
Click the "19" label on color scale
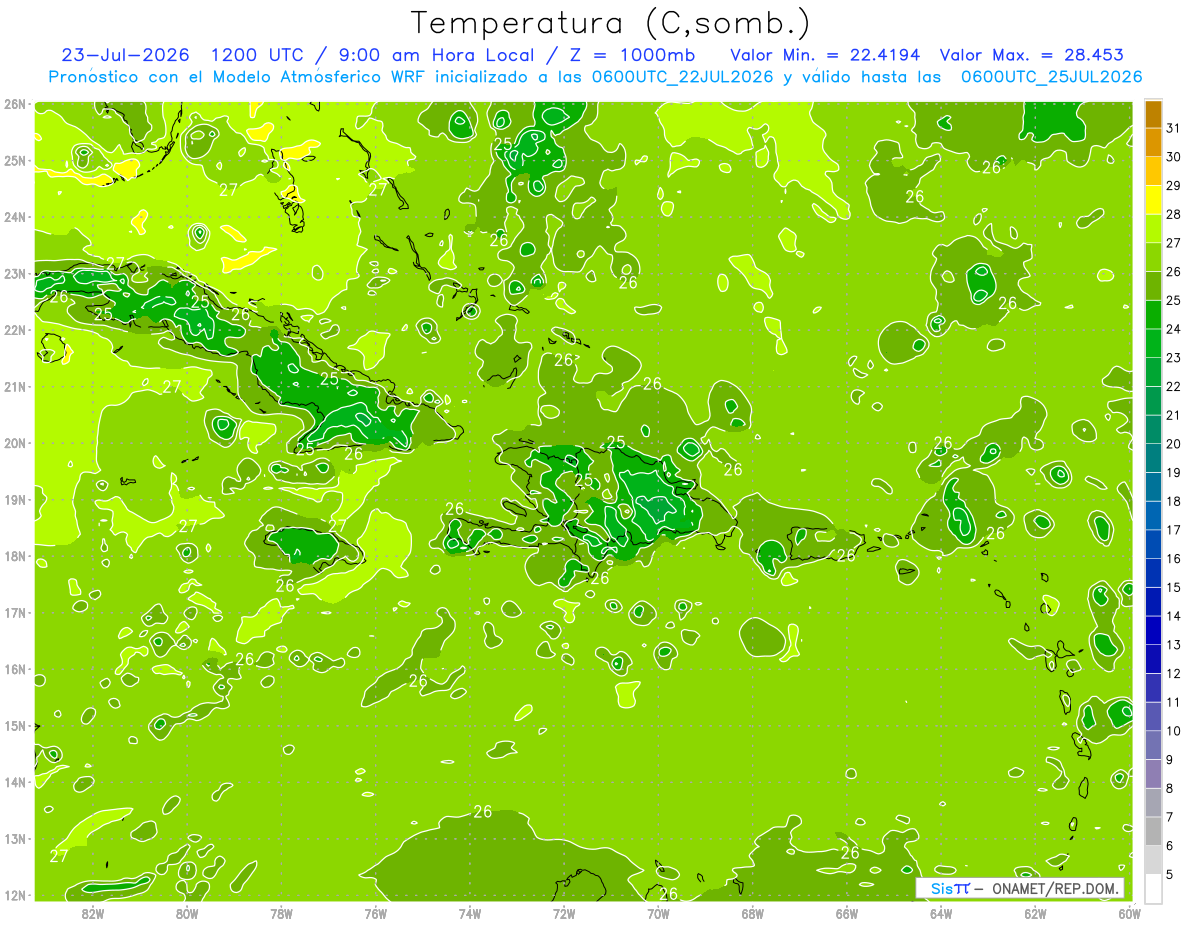tap(1174, 472)
